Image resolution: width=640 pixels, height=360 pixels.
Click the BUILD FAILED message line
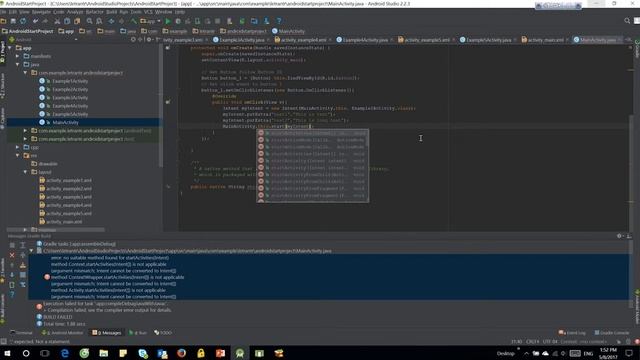tap(58, 317)
